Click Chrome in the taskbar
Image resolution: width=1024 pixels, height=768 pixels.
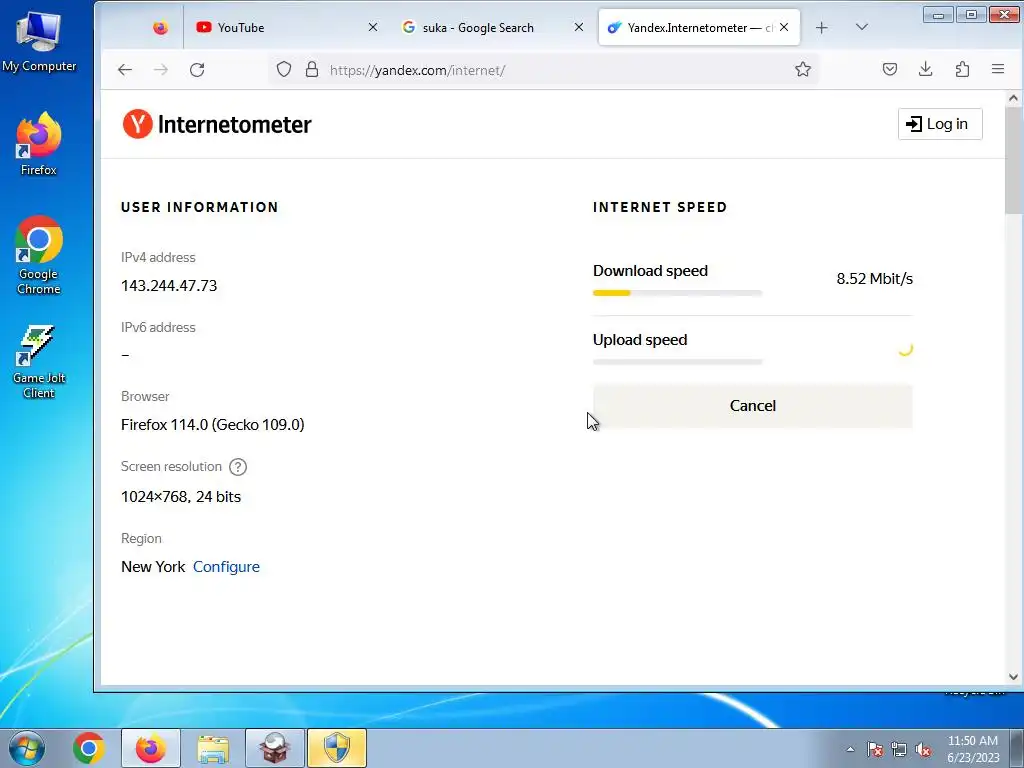pyautogui.click(x=89, y=748)
